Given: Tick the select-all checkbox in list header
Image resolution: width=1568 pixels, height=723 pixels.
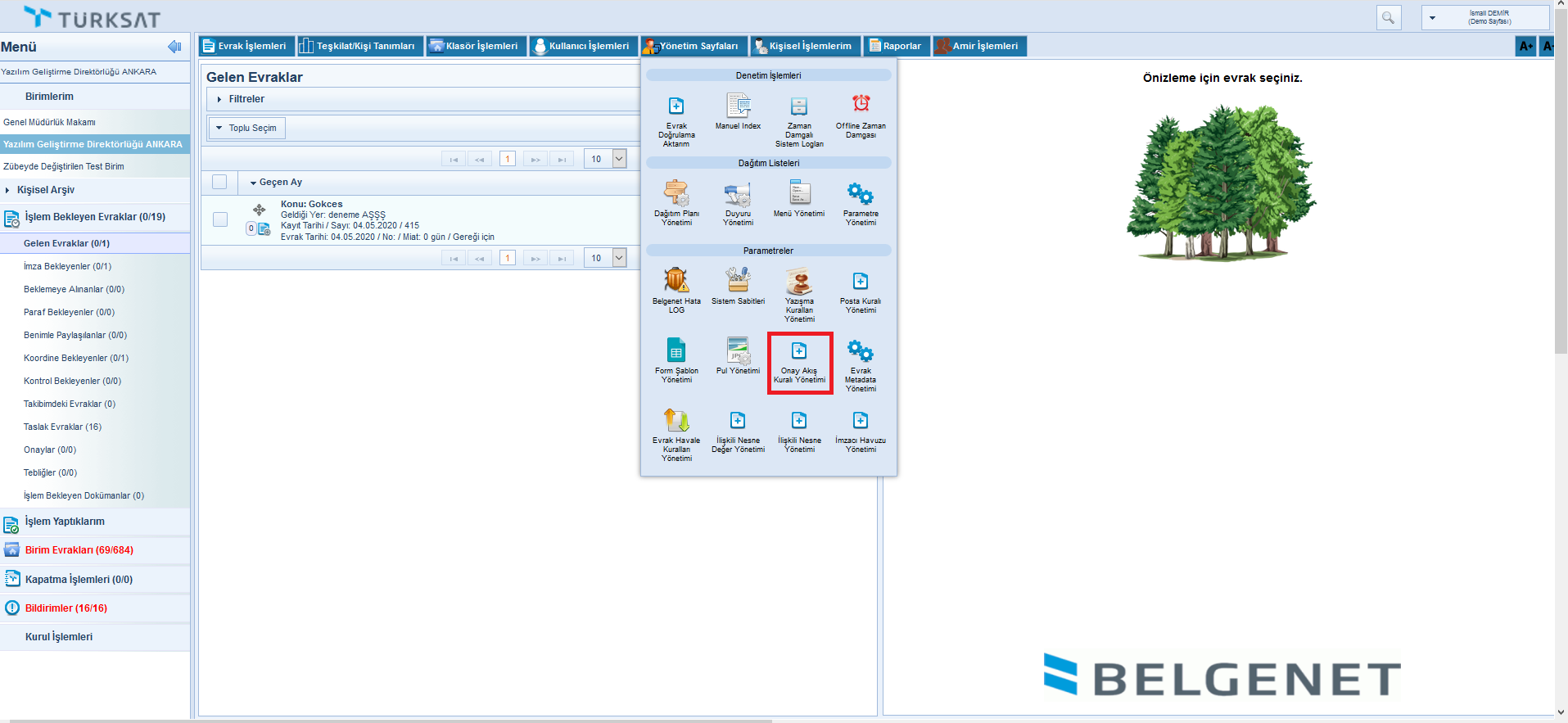Looking at the screenshot, I should (x=219, y=182).
